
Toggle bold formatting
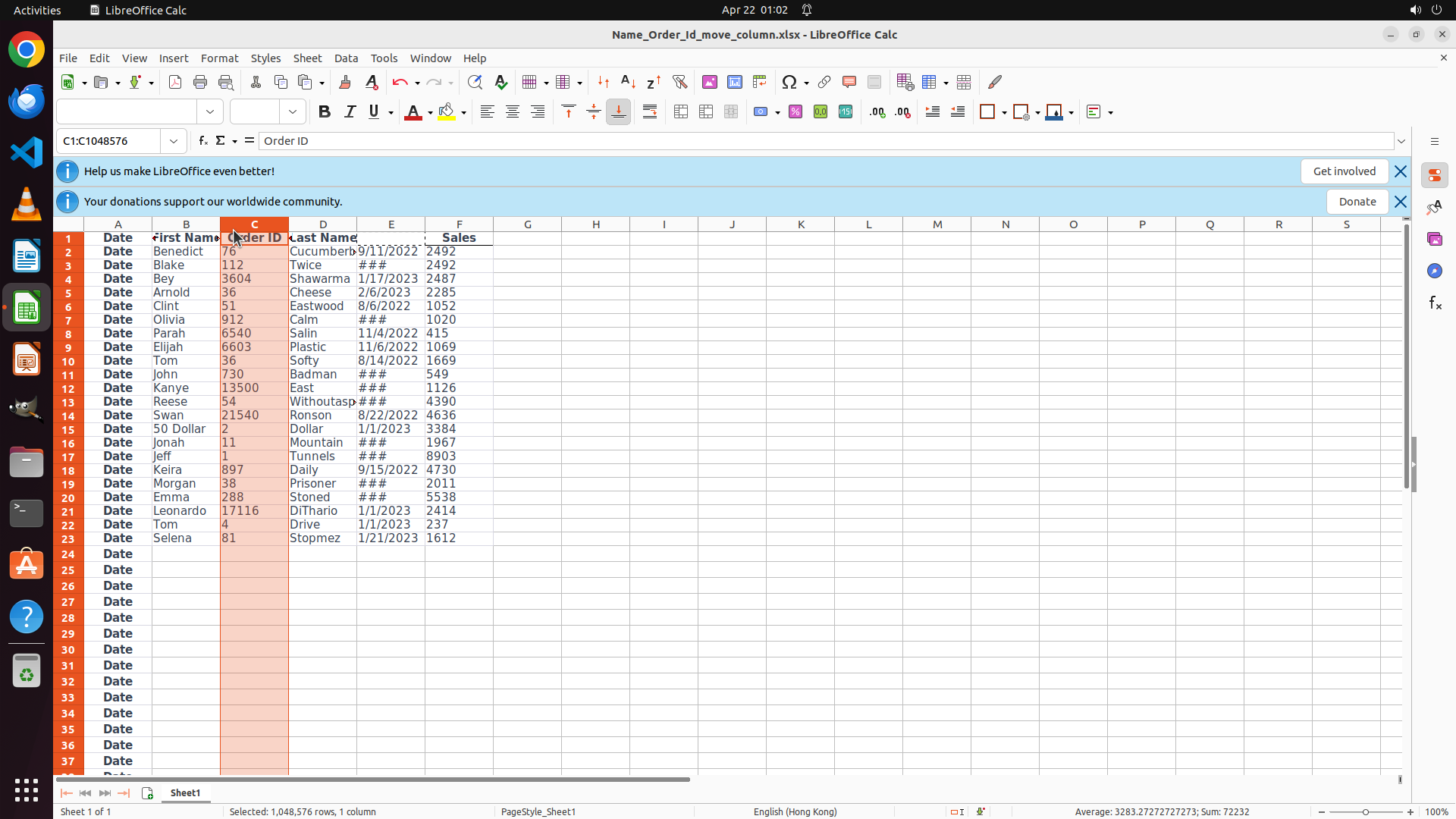click(325, 112)
